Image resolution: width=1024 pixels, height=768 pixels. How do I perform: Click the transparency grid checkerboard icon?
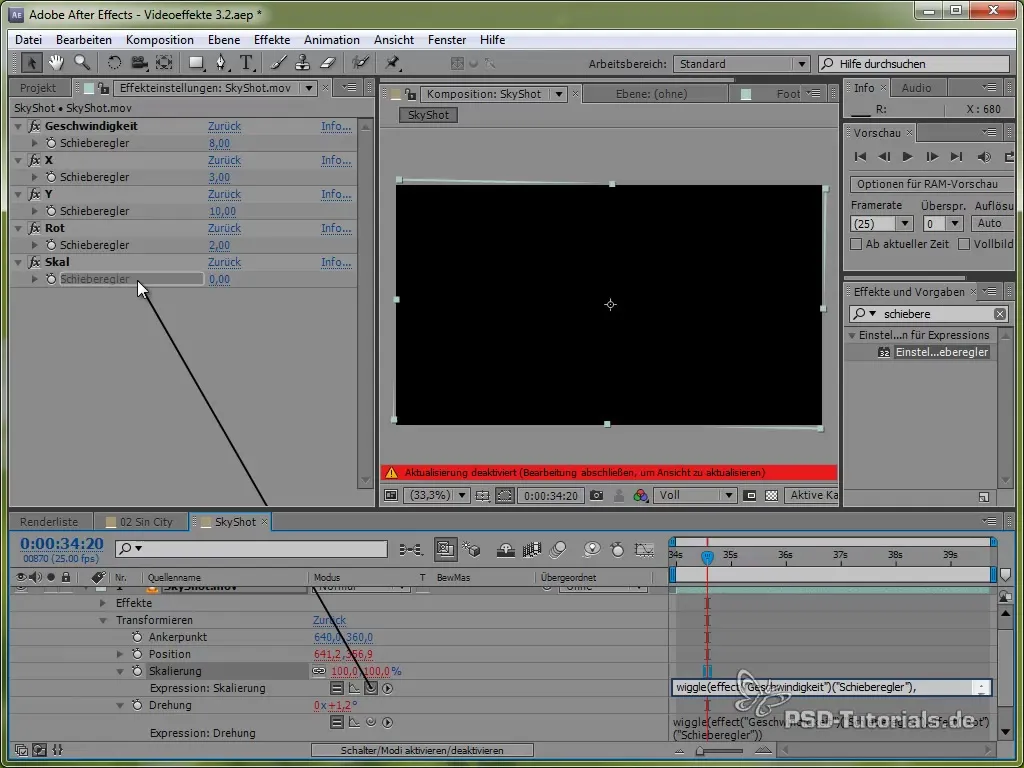click(771, 496)
